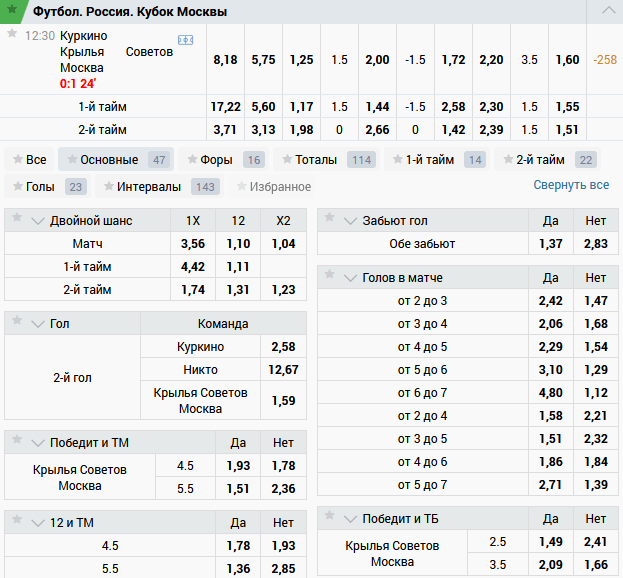Viewport: 623px width, 578px height.
Task: Open the Интервалы tab
Action: click(148, 186)
